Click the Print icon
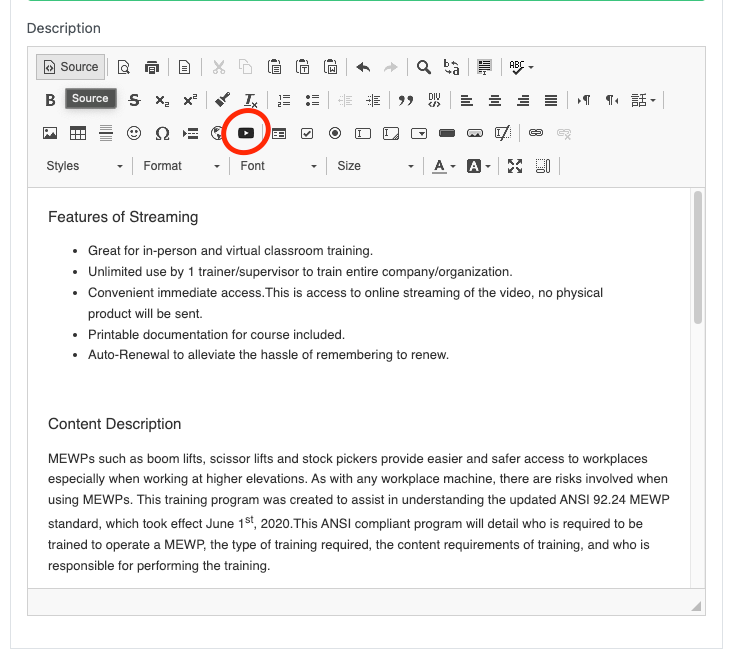The height and width of the screenshot is (650, 742). tap(151, 67)
